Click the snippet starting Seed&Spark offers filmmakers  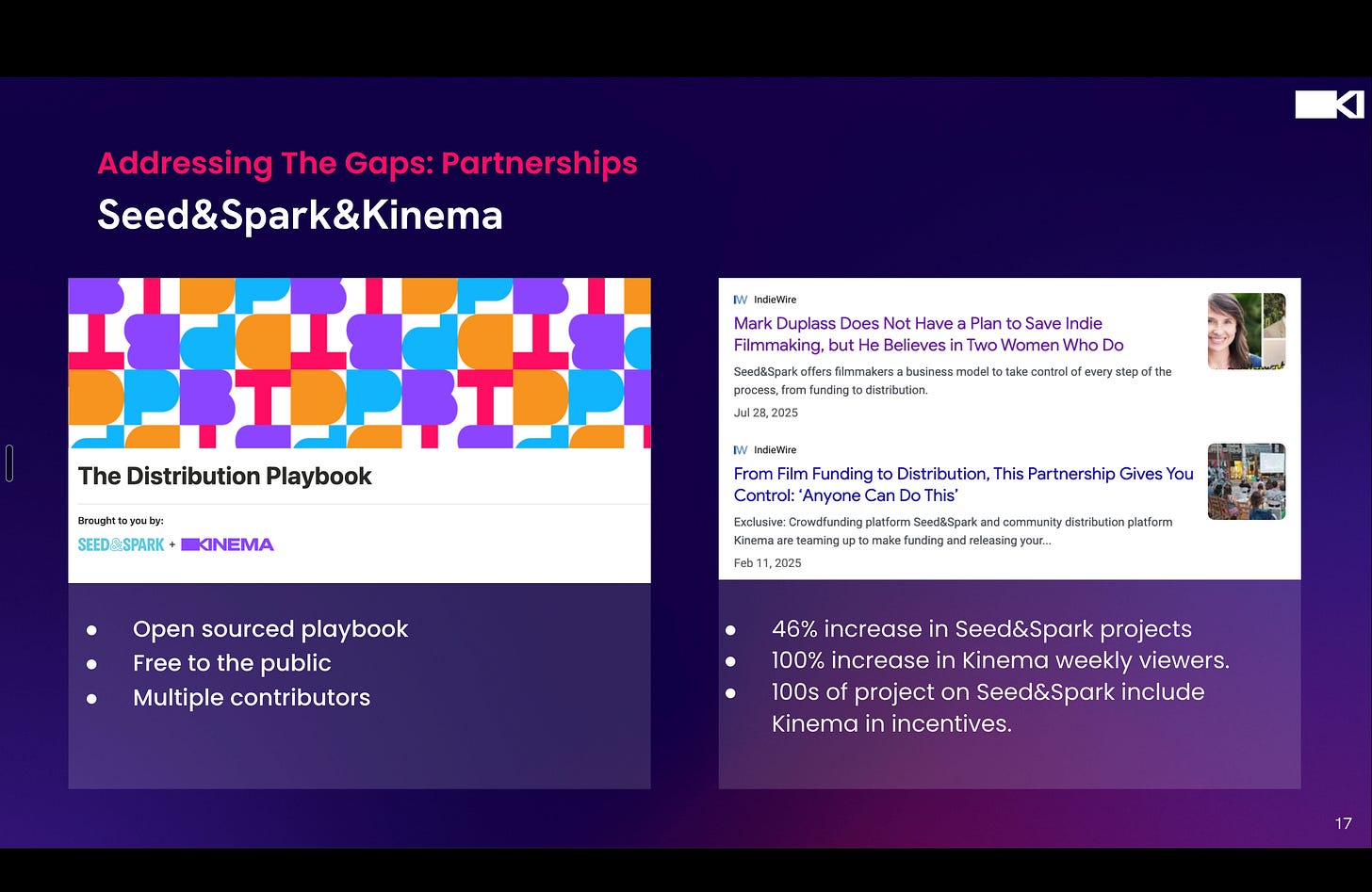click(953, 381)
